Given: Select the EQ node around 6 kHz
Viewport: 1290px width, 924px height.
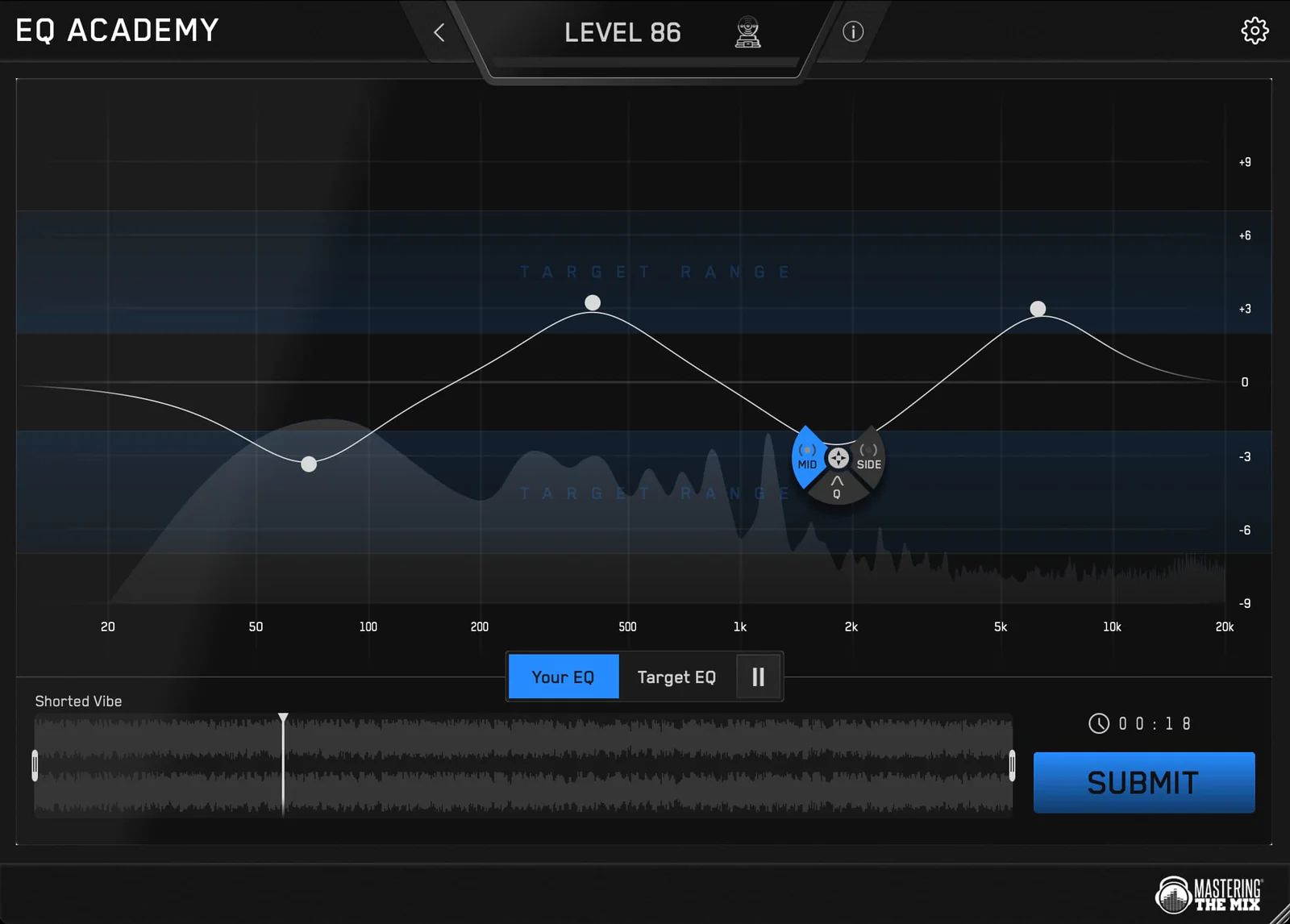Looking at the screenshot, I should [1038, 309].
